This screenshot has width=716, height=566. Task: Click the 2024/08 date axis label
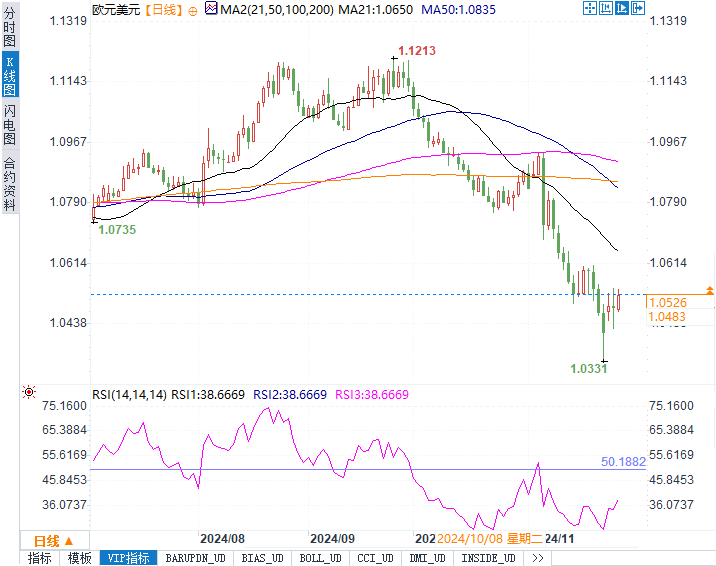click(222, 539)
